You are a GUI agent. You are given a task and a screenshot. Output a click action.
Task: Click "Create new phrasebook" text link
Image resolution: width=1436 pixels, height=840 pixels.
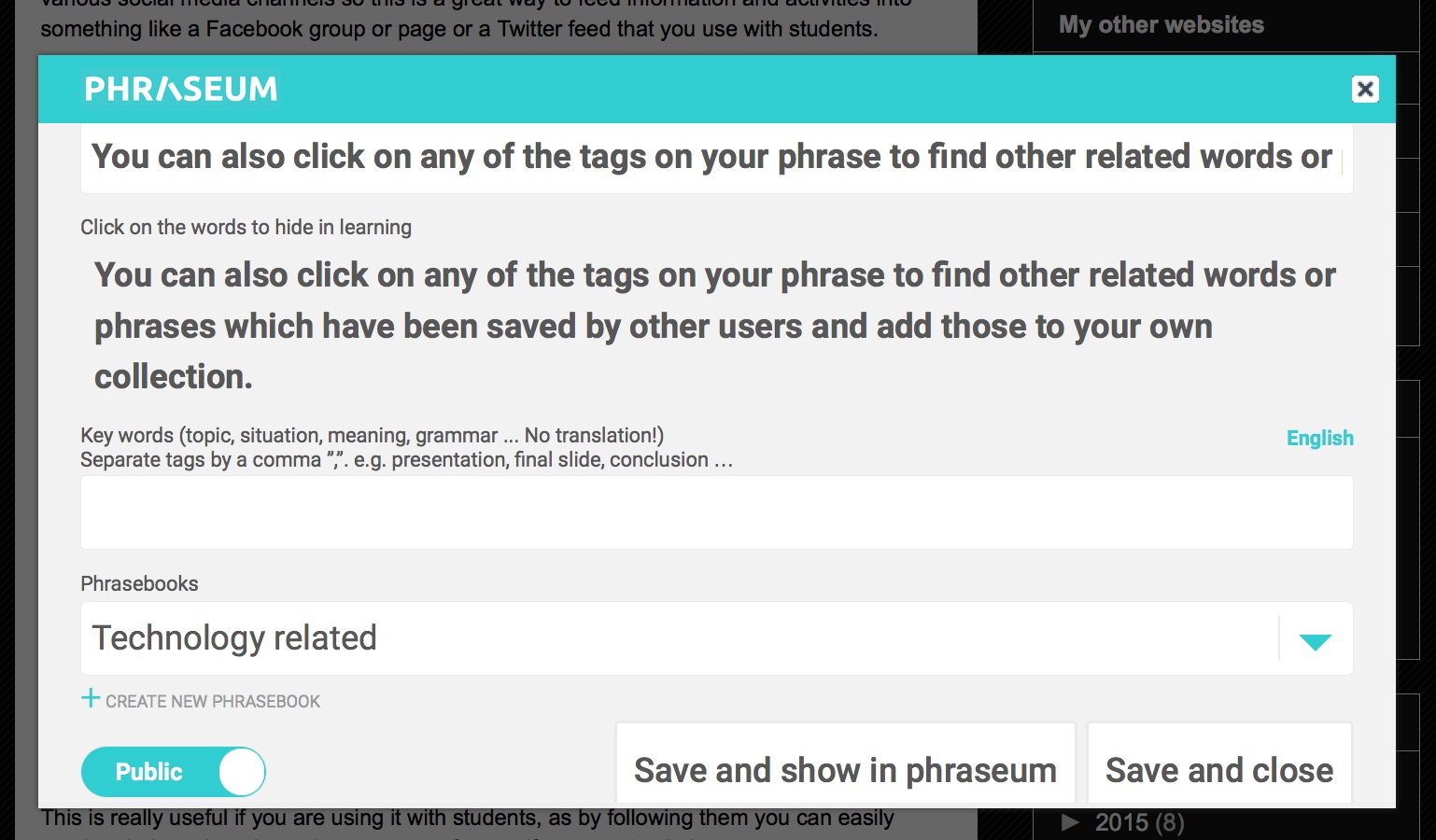coord(213,701)
